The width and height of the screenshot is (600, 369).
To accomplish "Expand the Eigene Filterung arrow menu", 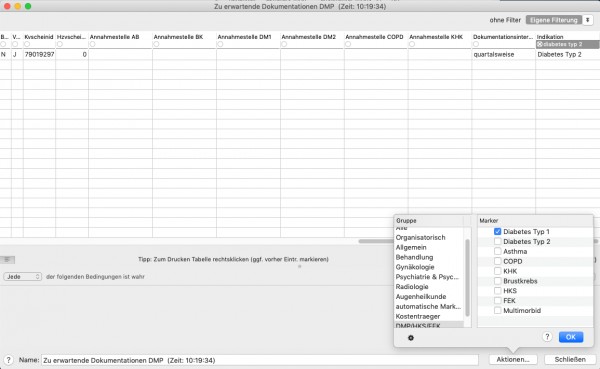I will [x=588, y=20].
